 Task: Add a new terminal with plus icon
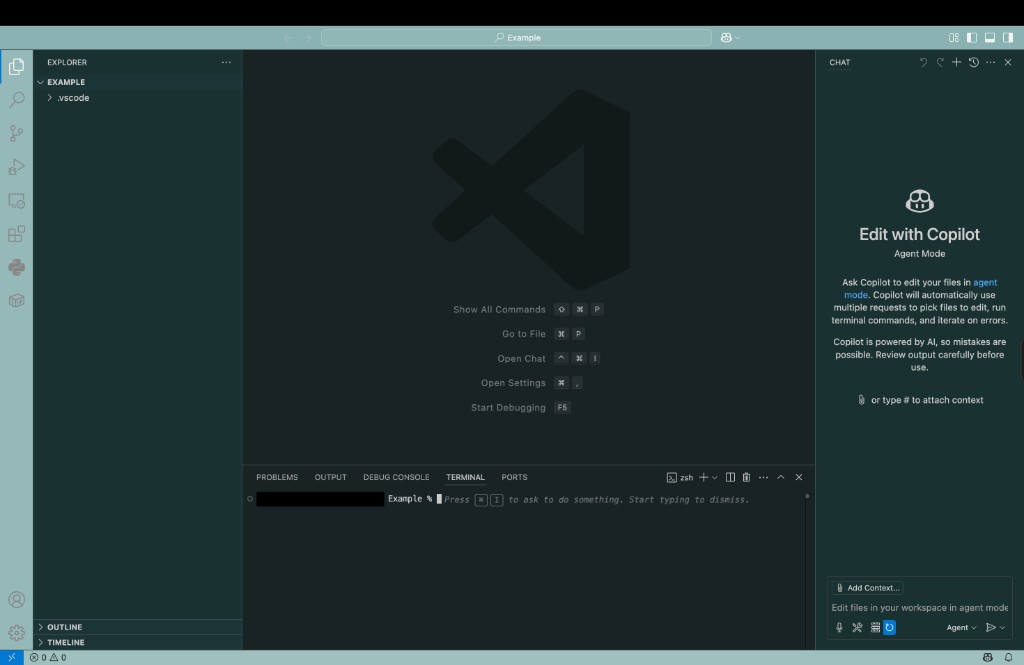[703, 478]
